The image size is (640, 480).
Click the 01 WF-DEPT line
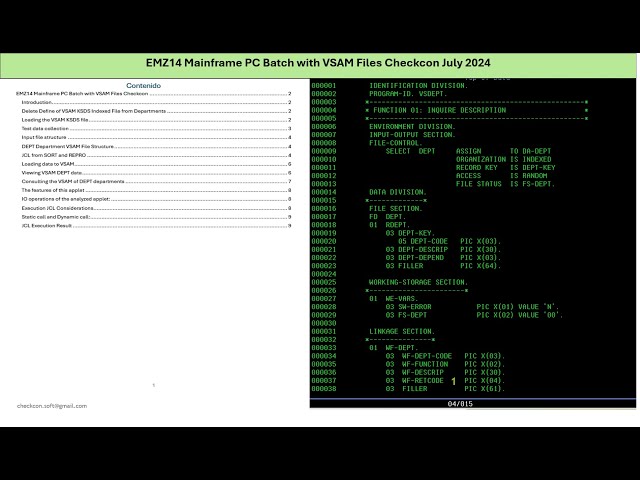click(394, 348)
